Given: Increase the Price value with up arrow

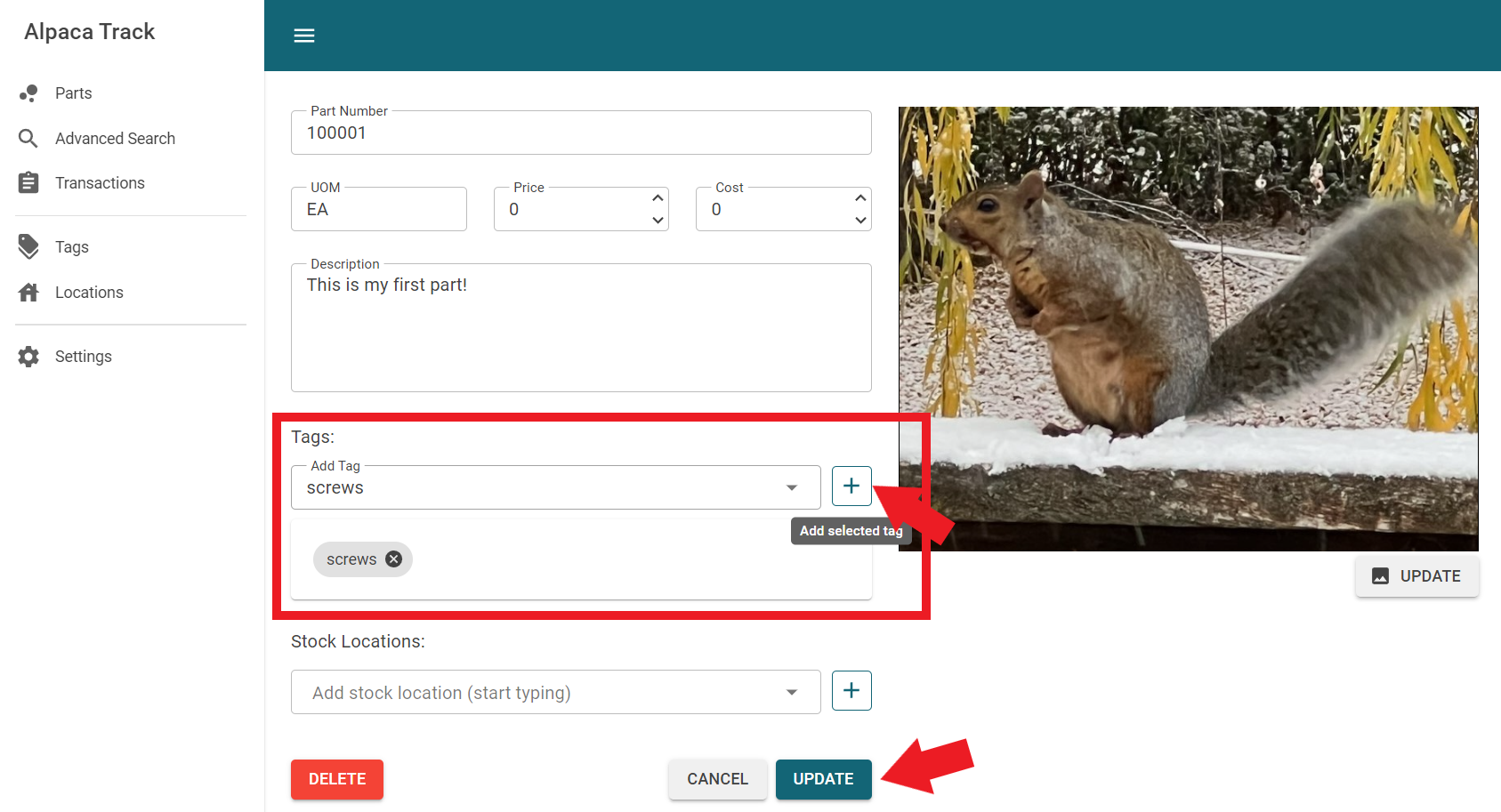Looking at the screenshot, I should [x=658, y=198].
